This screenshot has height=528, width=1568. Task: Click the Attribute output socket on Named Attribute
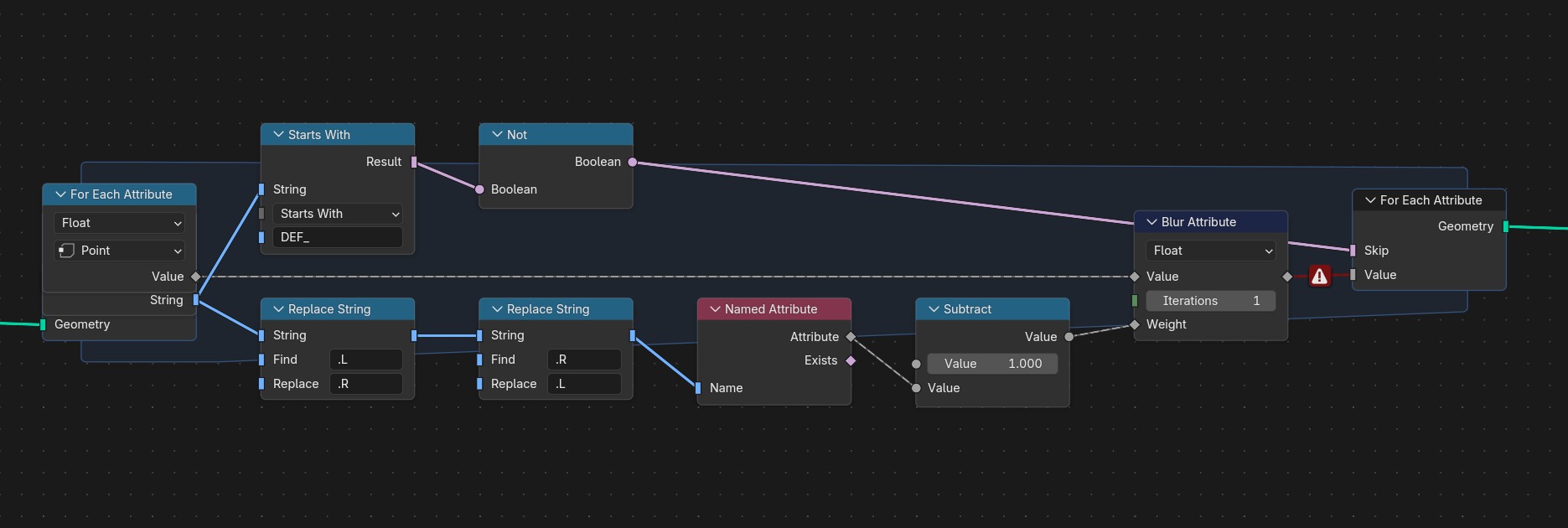(x=851, y=337)
